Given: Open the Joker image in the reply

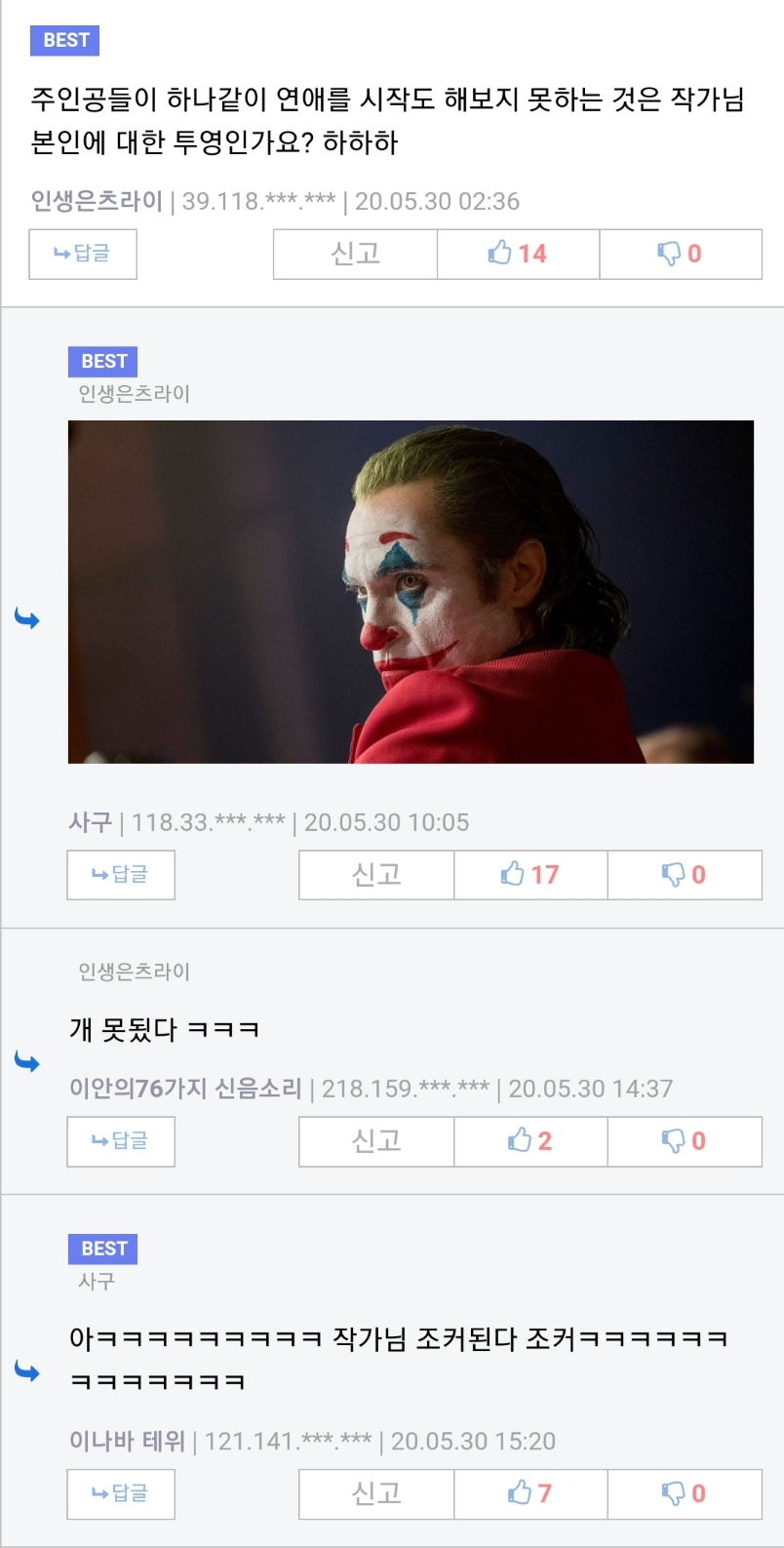Looking at the screenshot, I should click(x=411, y=591).
